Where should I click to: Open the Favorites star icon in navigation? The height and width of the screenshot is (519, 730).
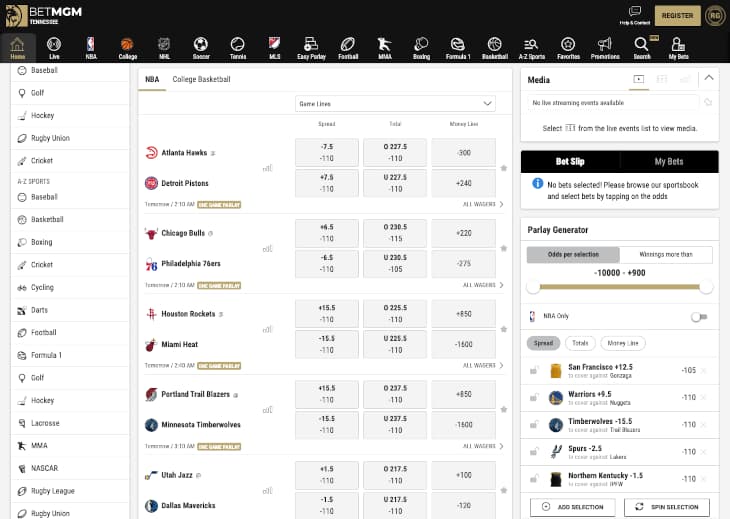click(x=568, y=48)
